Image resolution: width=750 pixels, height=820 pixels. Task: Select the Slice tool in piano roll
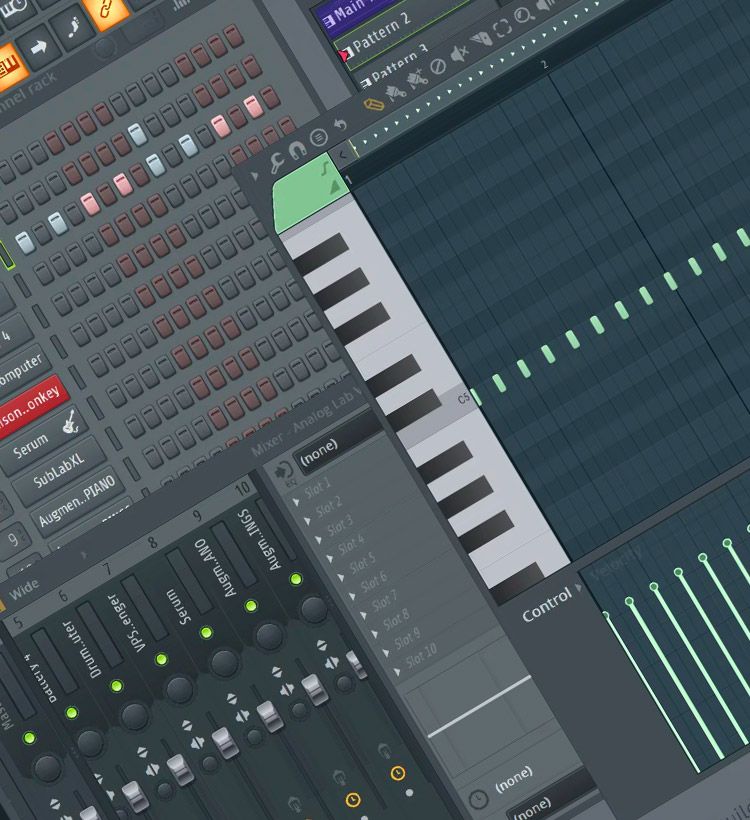coord(481,40)
